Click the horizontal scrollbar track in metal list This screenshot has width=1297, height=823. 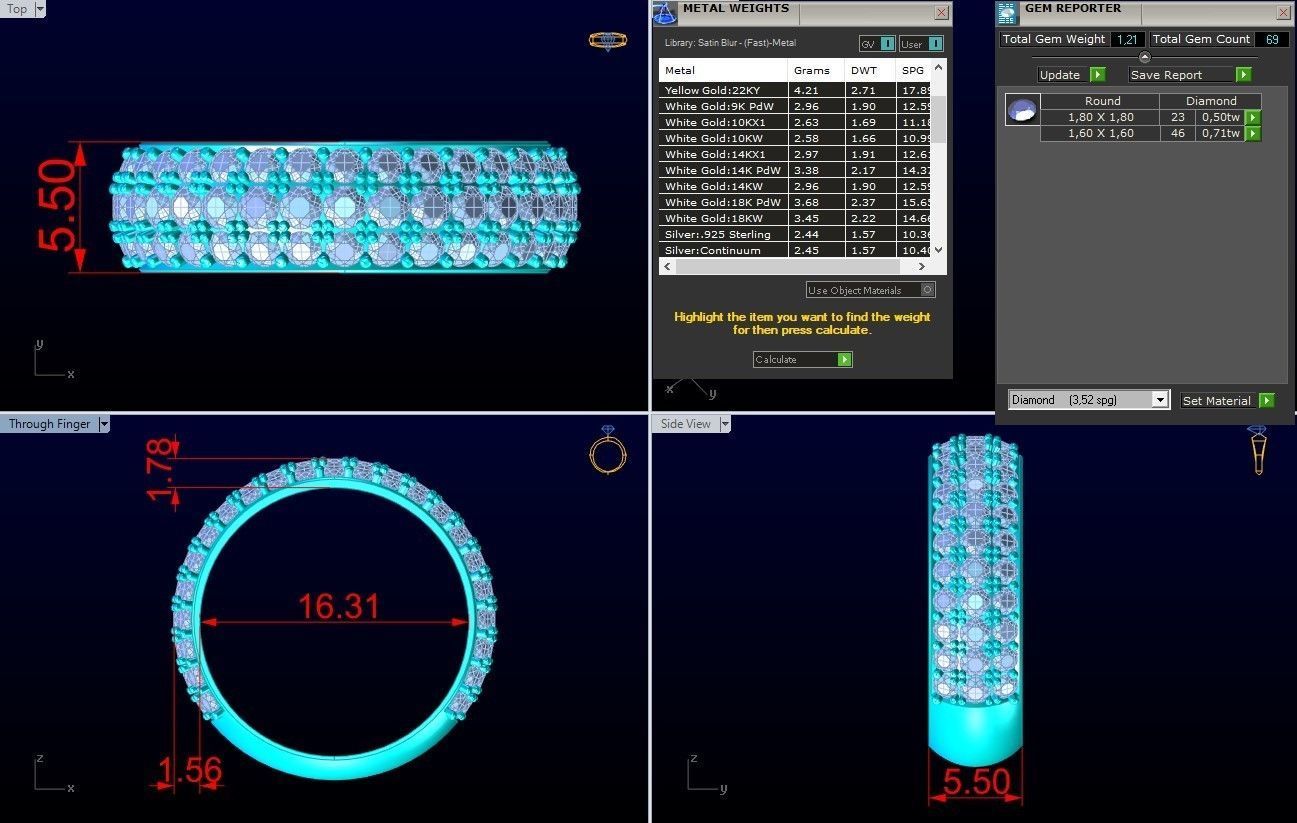(795, 266)
